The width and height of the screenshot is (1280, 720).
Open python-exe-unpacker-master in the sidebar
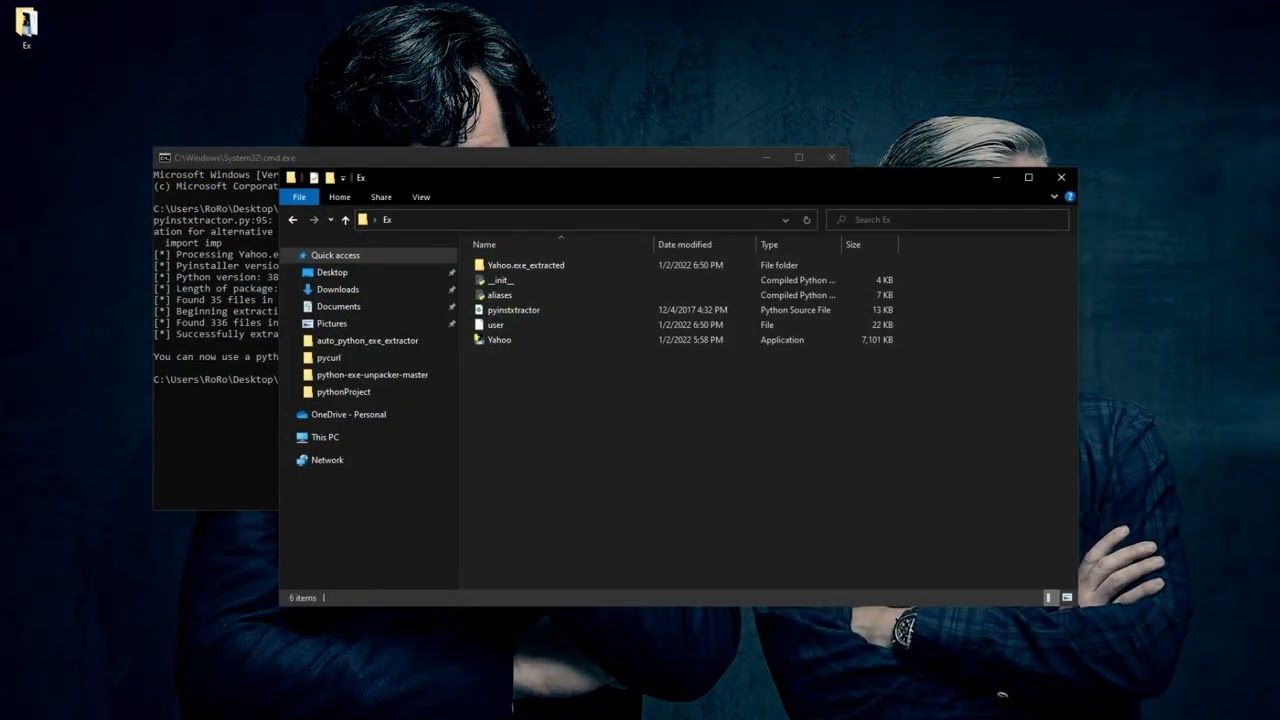(x=372, y=375)
